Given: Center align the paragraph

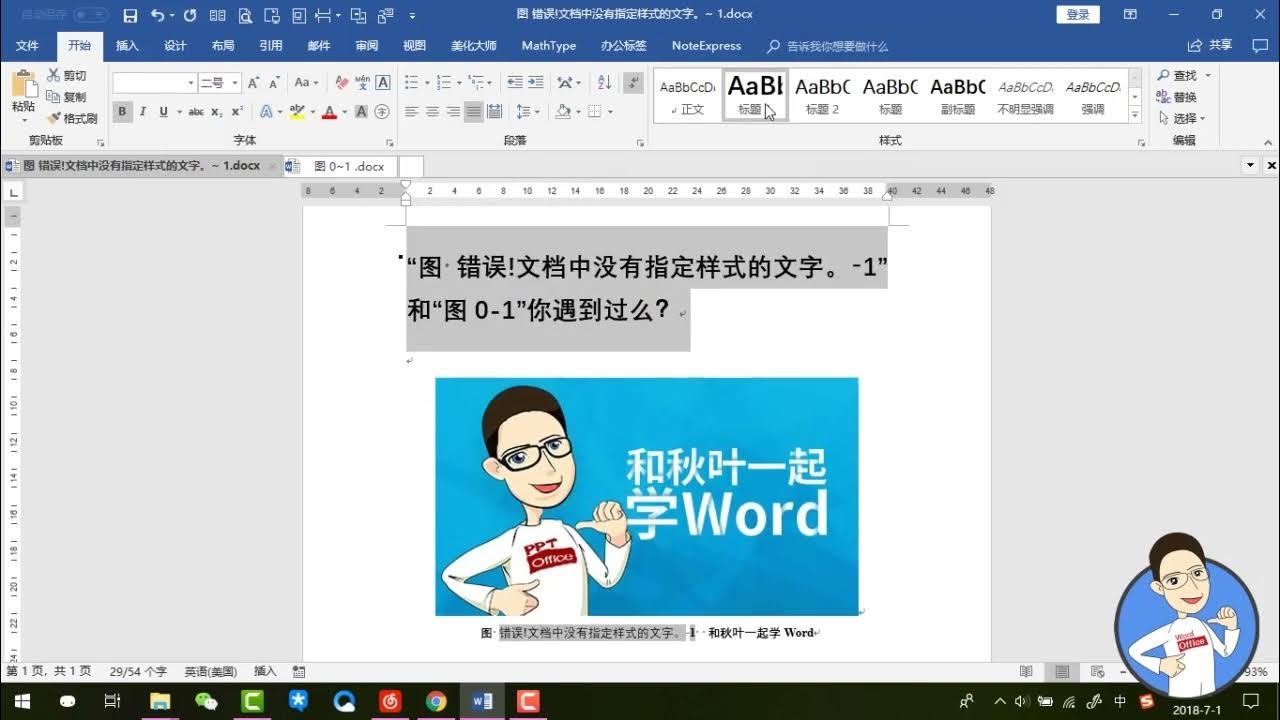Looking at the screenshot, I should point(432,112).
